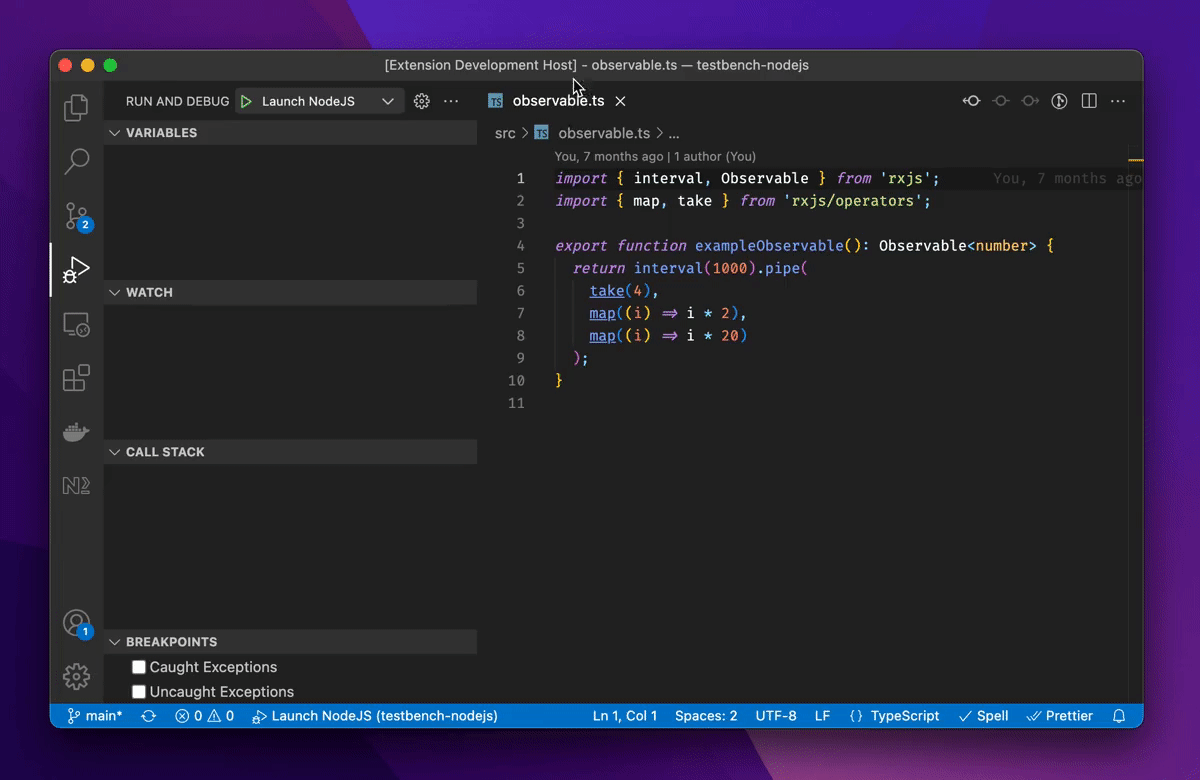Go to next change icon
Screen dimensions: 1200x780
pos(1030,101)
